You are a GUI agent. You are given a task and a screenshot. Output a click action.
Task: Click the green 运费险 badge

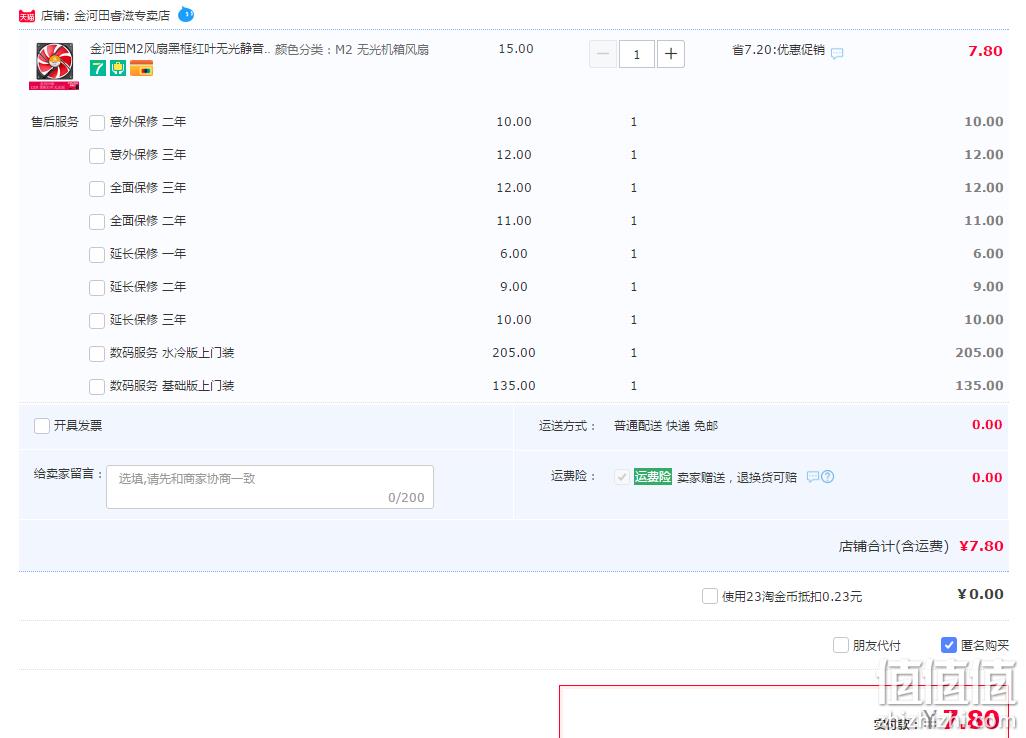point(652,477)
